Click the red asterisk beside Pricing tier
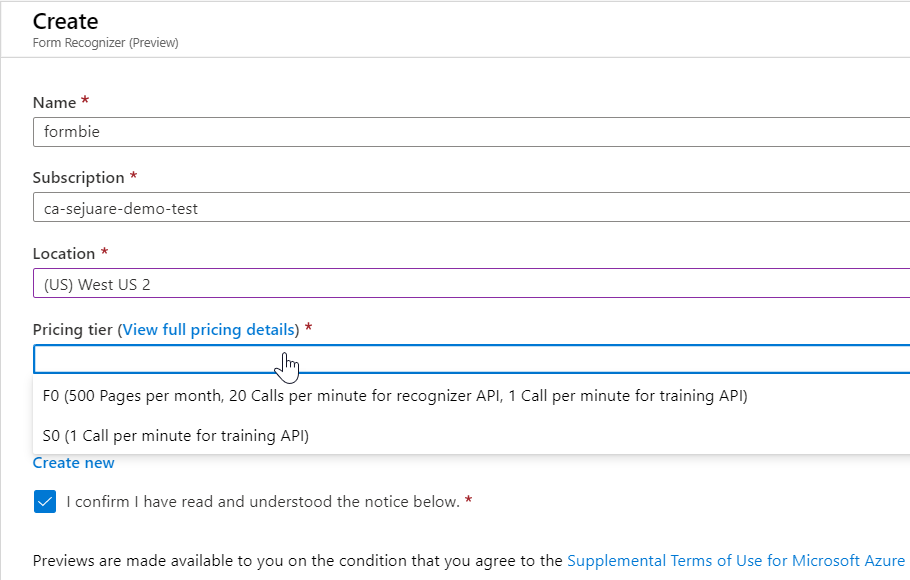This screenshot has height=580, width=910. point(309,329)
